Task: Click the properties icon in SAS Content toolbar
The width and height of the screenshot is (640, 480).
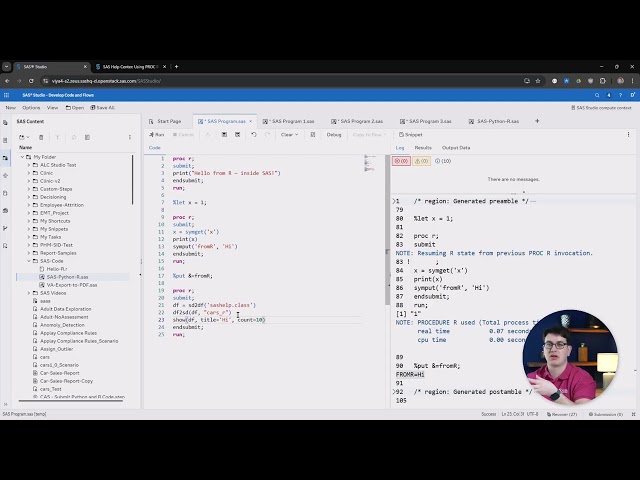Action: click(87, 138)
